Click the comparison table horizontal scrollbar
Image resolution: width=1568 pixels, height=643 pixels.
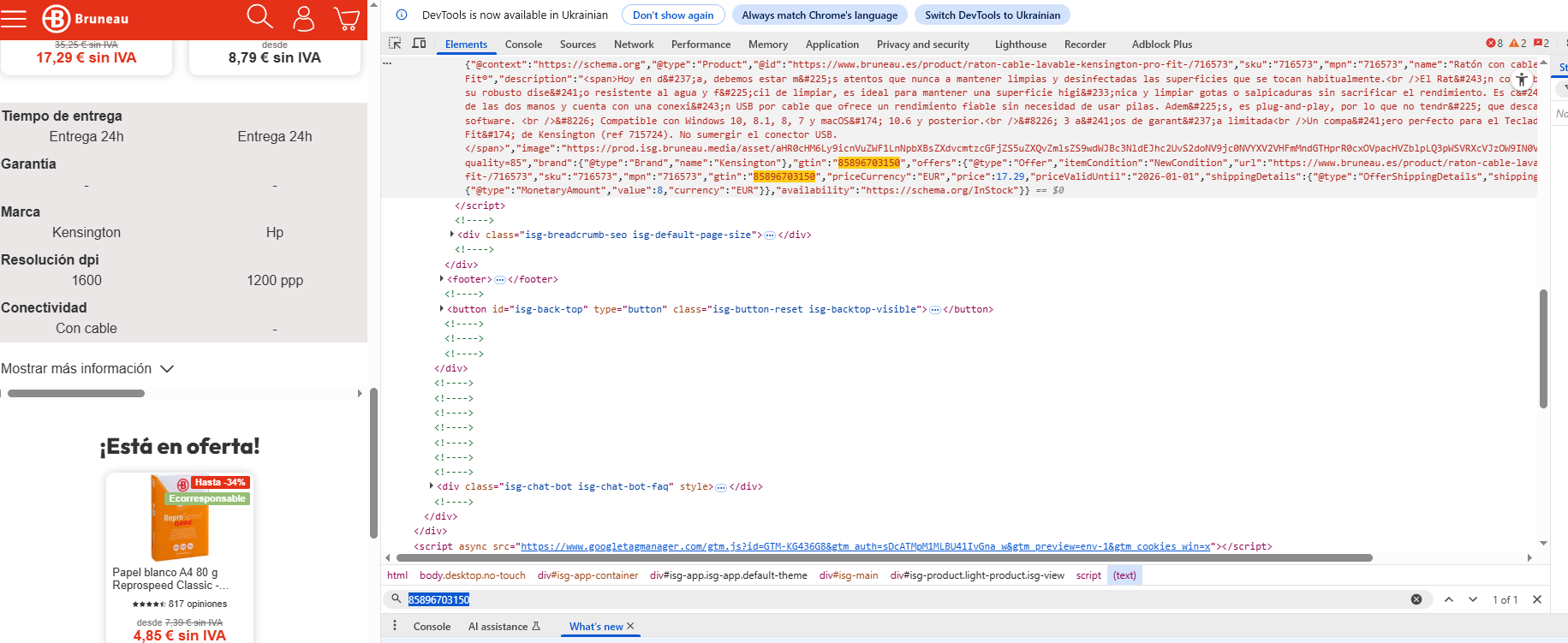76,394
